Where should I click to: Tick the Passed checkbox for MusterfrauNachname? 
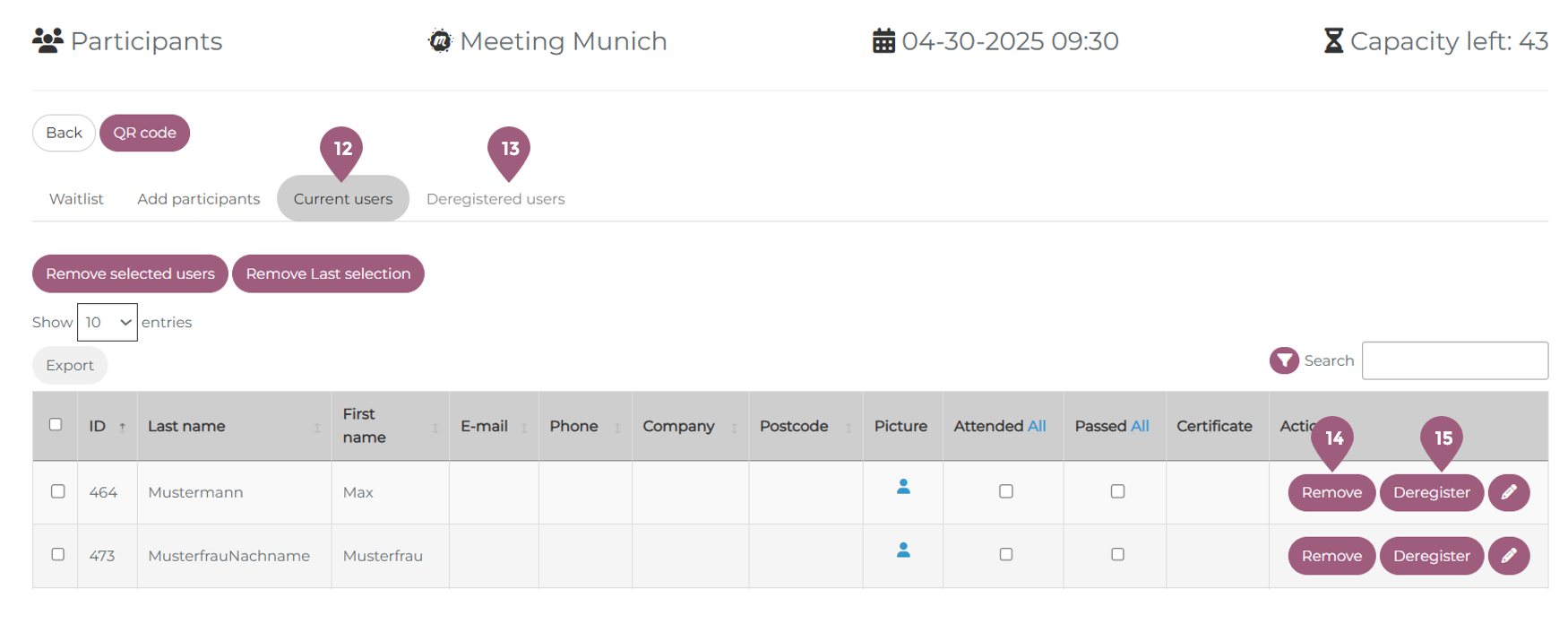click(x=1117, y=554)
